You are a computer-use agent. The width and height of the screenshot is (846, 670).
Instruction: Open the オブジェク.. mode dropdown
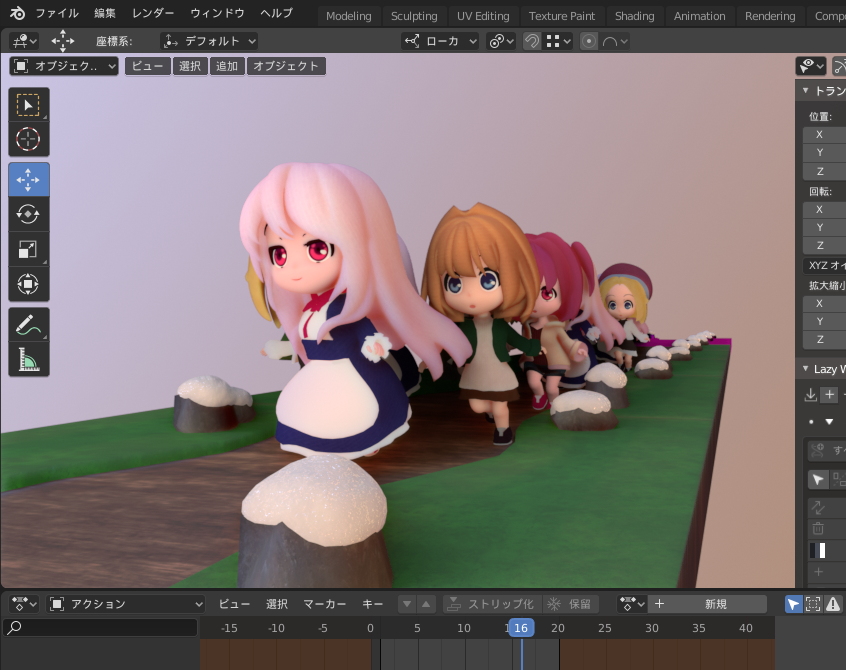click(64, 66)
